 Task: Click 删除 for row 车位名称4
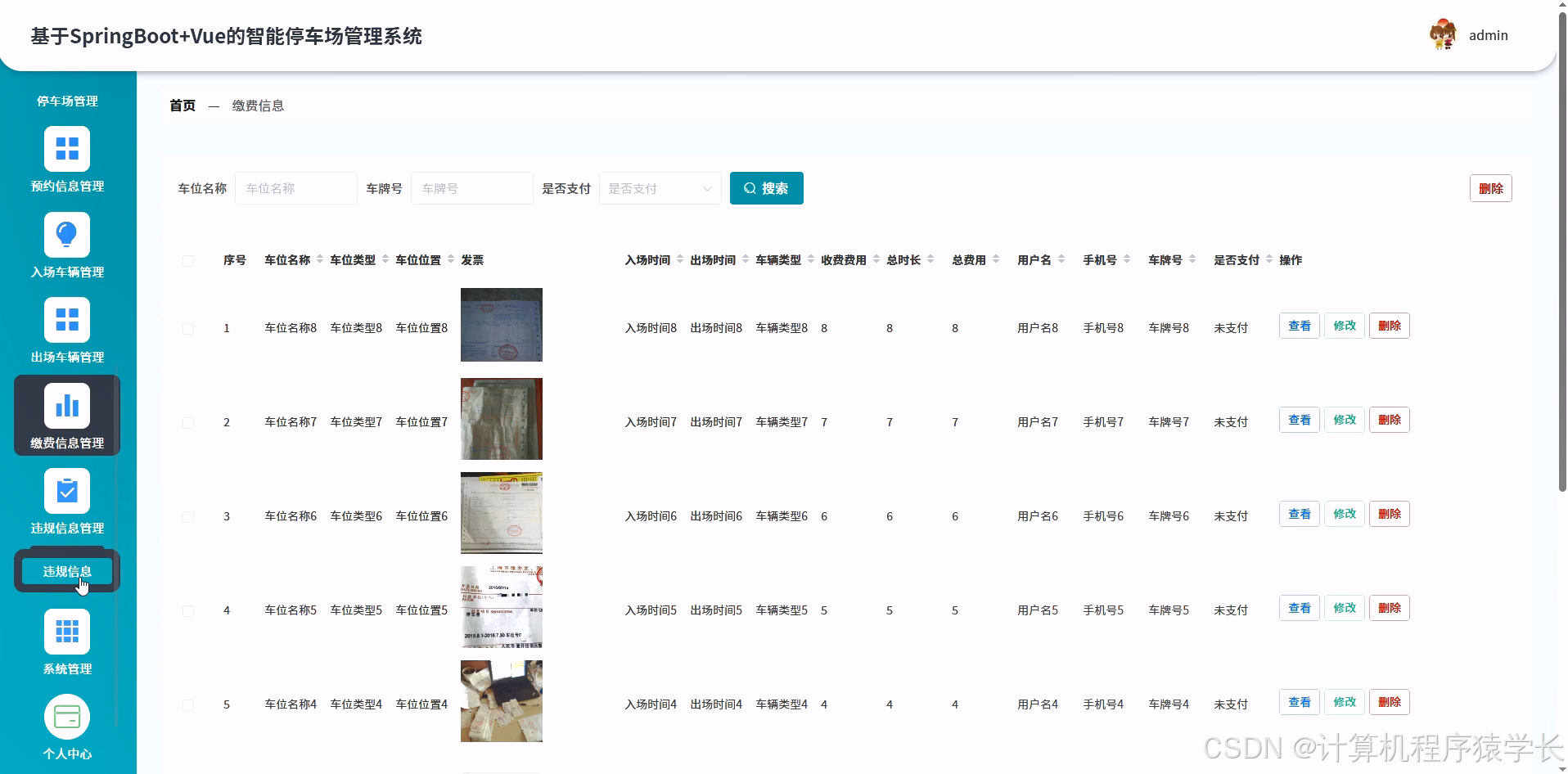click(x=1390, y=702)
